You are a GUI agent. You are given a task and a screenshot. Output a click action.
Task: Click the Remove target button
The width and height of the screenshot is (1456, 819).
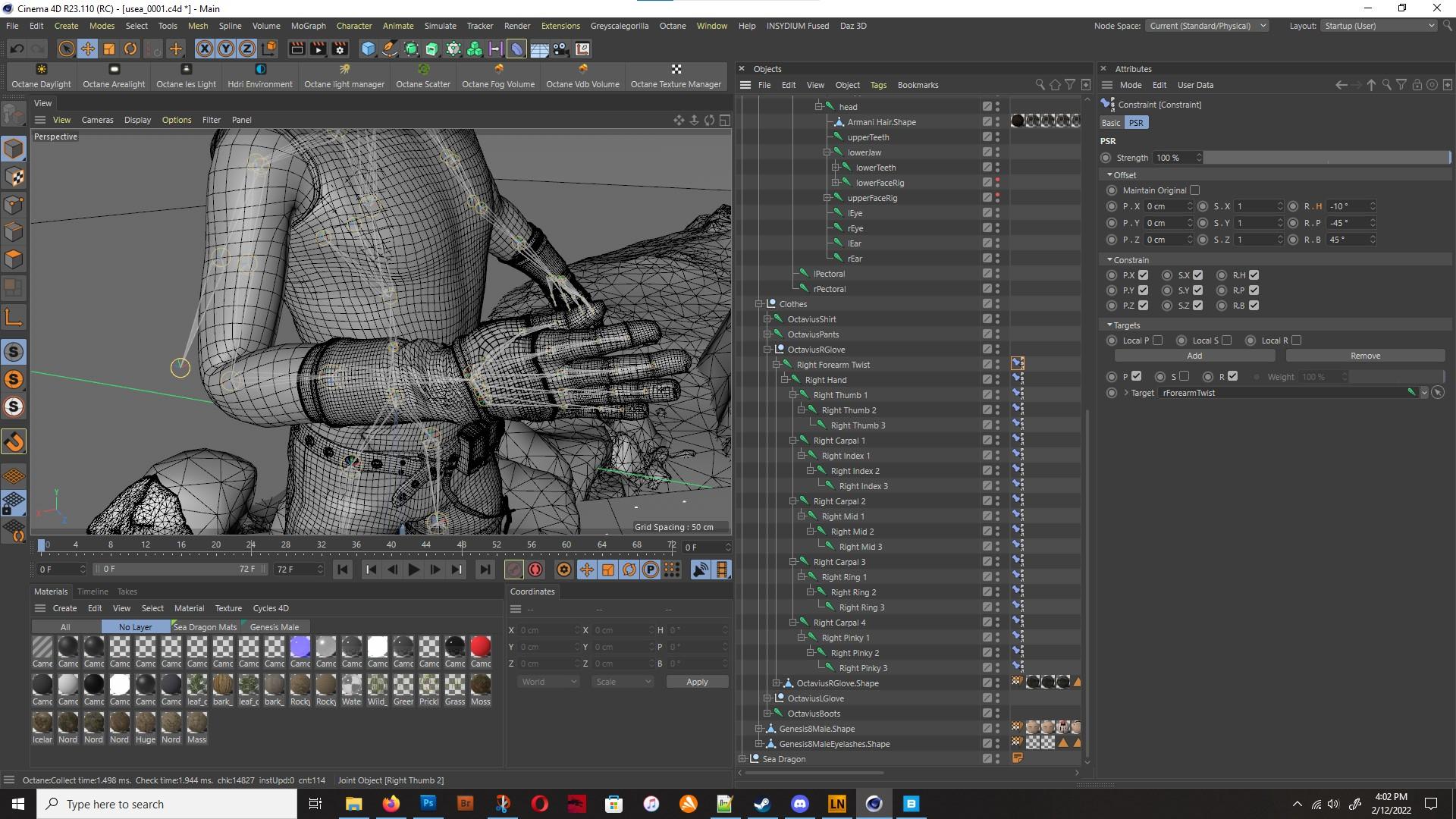tap(1365, 356)
